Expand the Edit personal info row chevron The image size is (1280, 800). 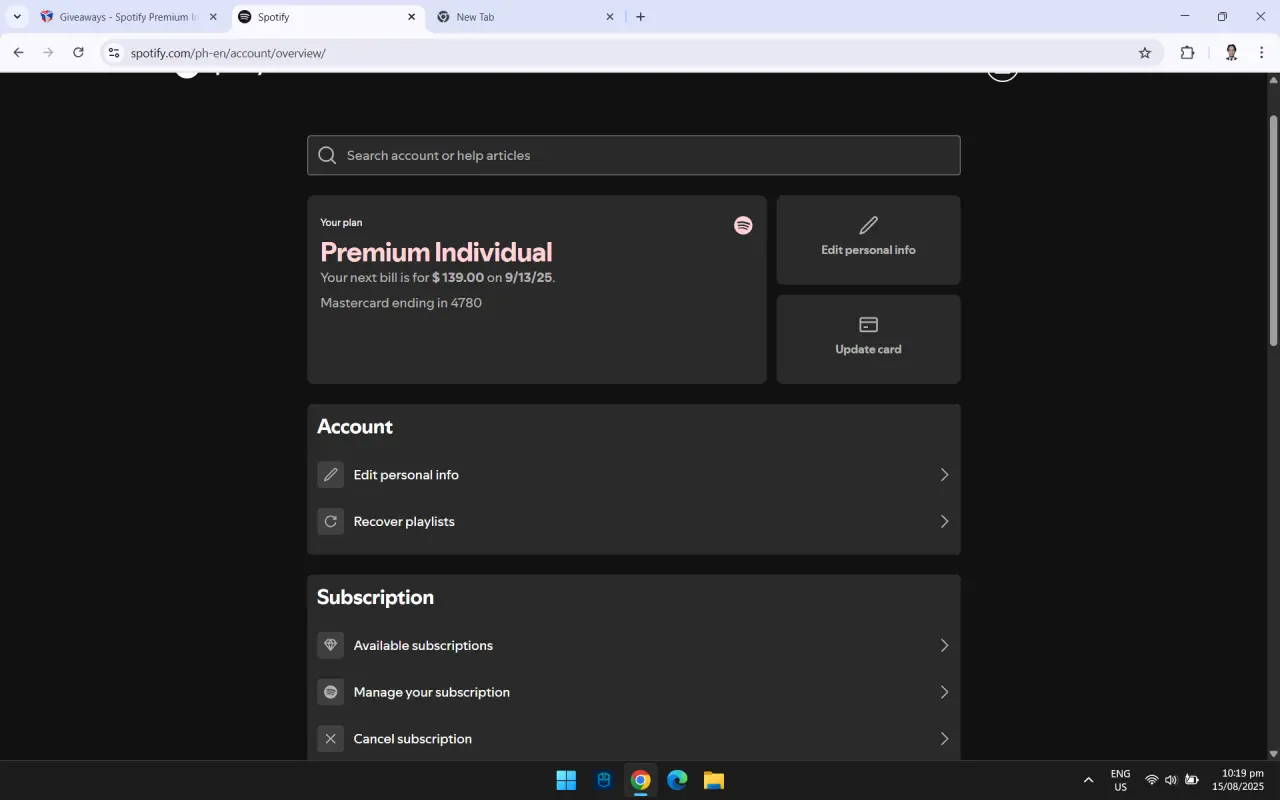pos(944,475)
